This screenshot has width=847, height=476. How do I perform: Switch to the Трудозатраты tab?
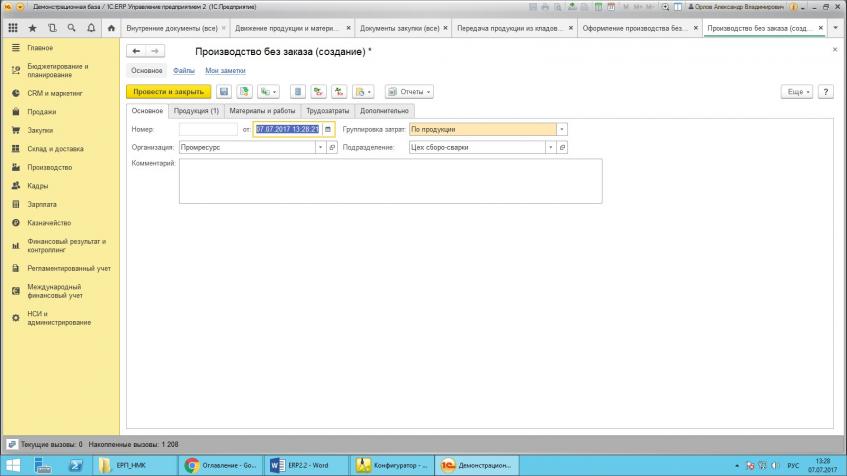(x=328, y=111)
